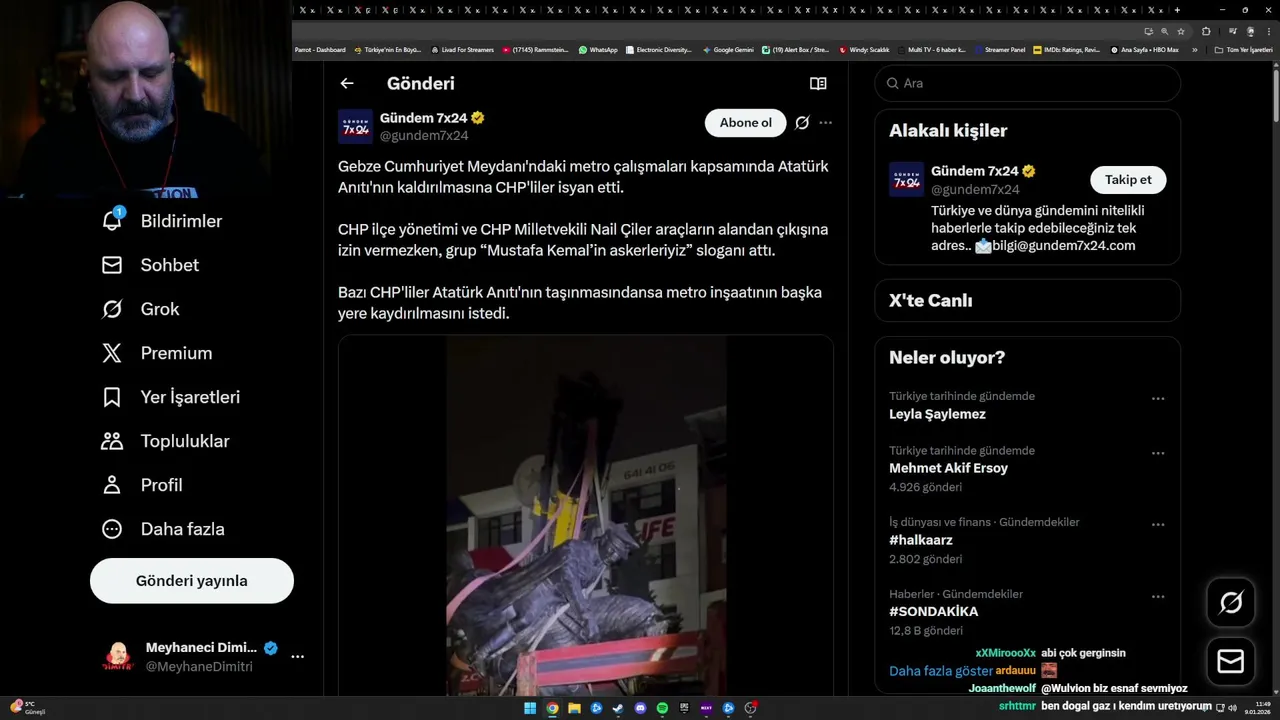Open options for Leyla Şaylemez trend
The width and height of the screenshot is (1280, 720).
point(1158,399)
